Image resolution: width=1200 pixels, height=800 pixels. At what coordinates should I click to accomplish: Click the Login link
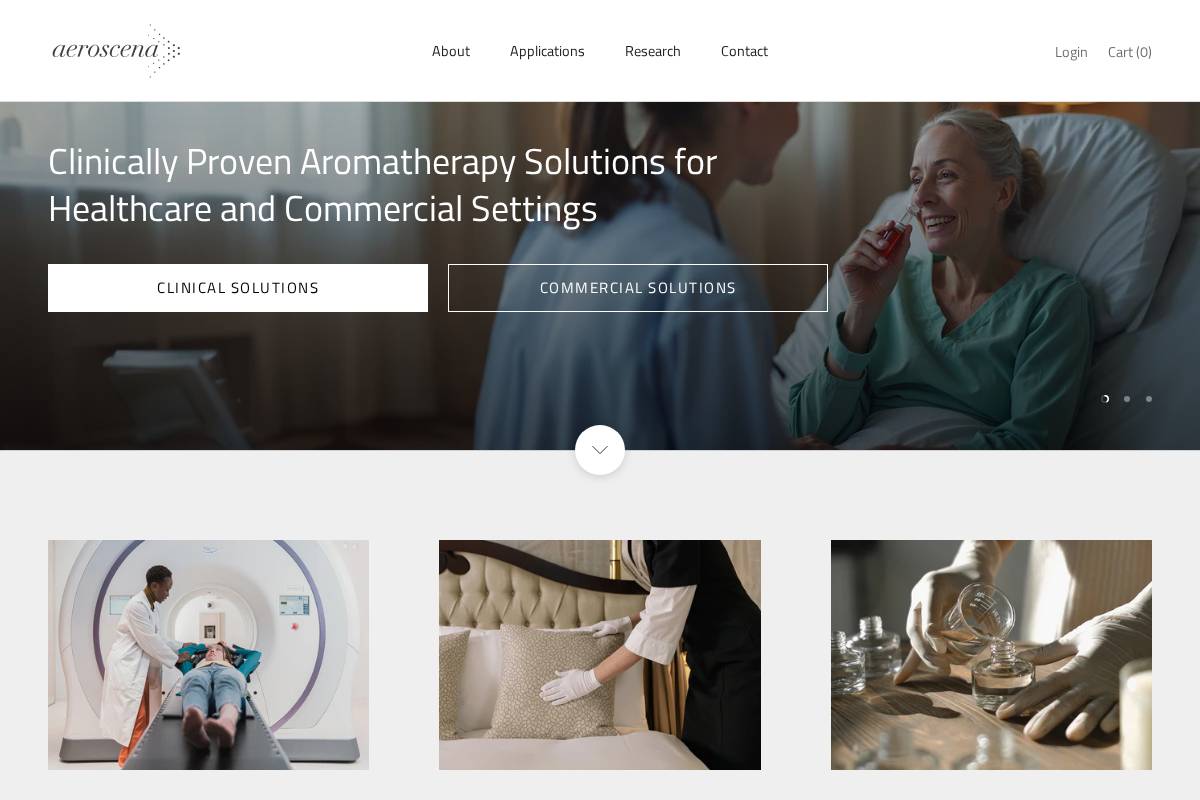1071,52
